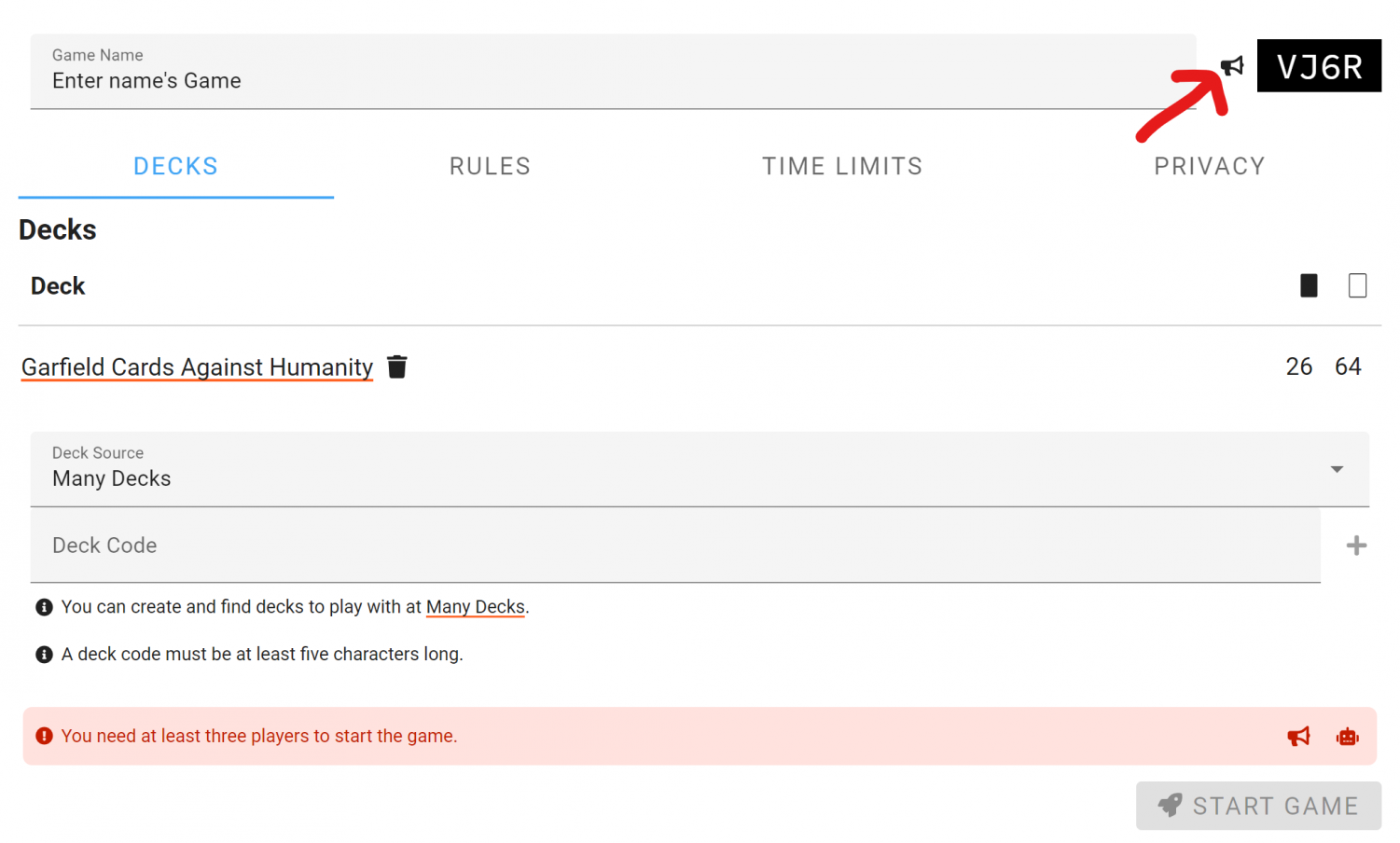
Task: Click info icon beside Many Decks hint
Action: tap(44, 607)
